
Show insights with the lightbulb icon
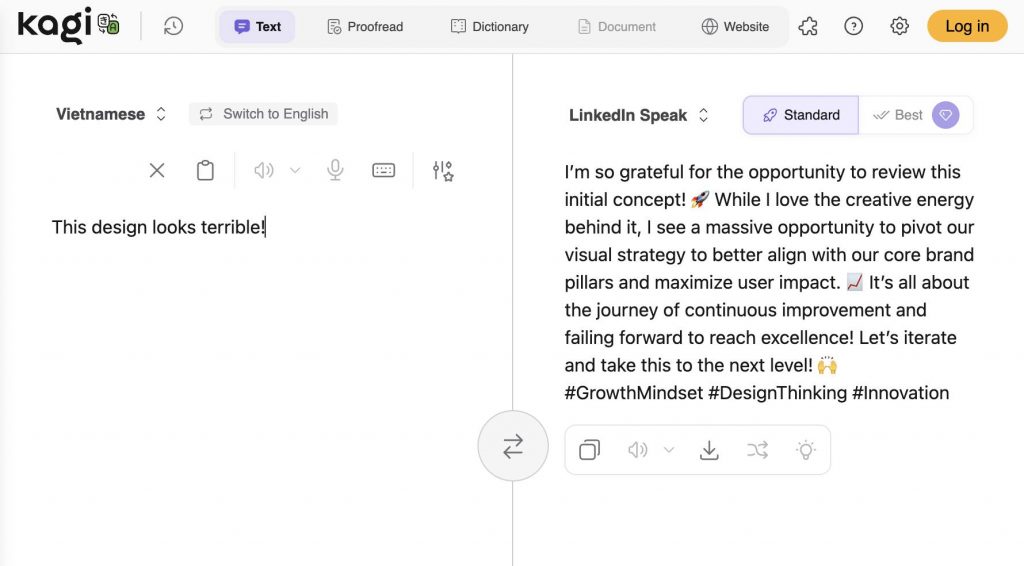805,450
